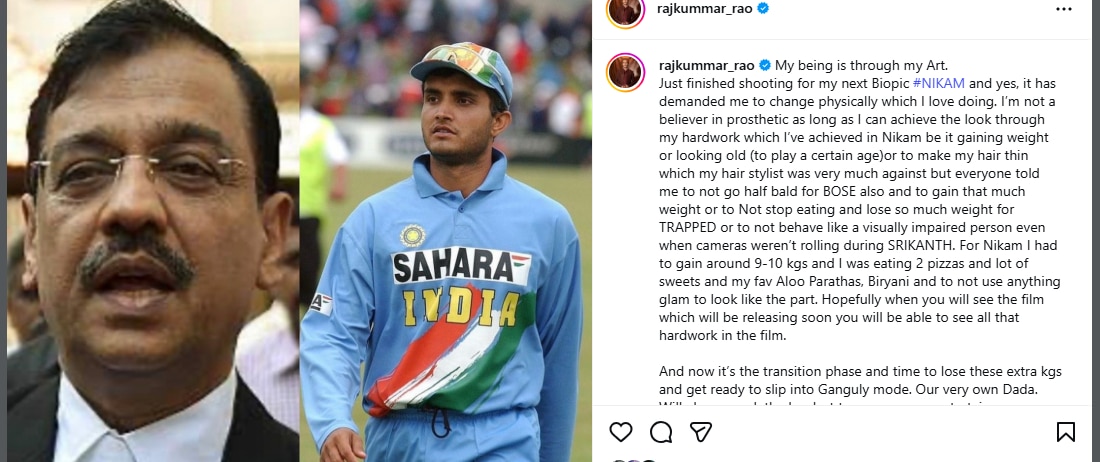The width and height of the screenshot is (1100, 462).
Task: Share the post via paper plane icon
Action: [701, 431]
